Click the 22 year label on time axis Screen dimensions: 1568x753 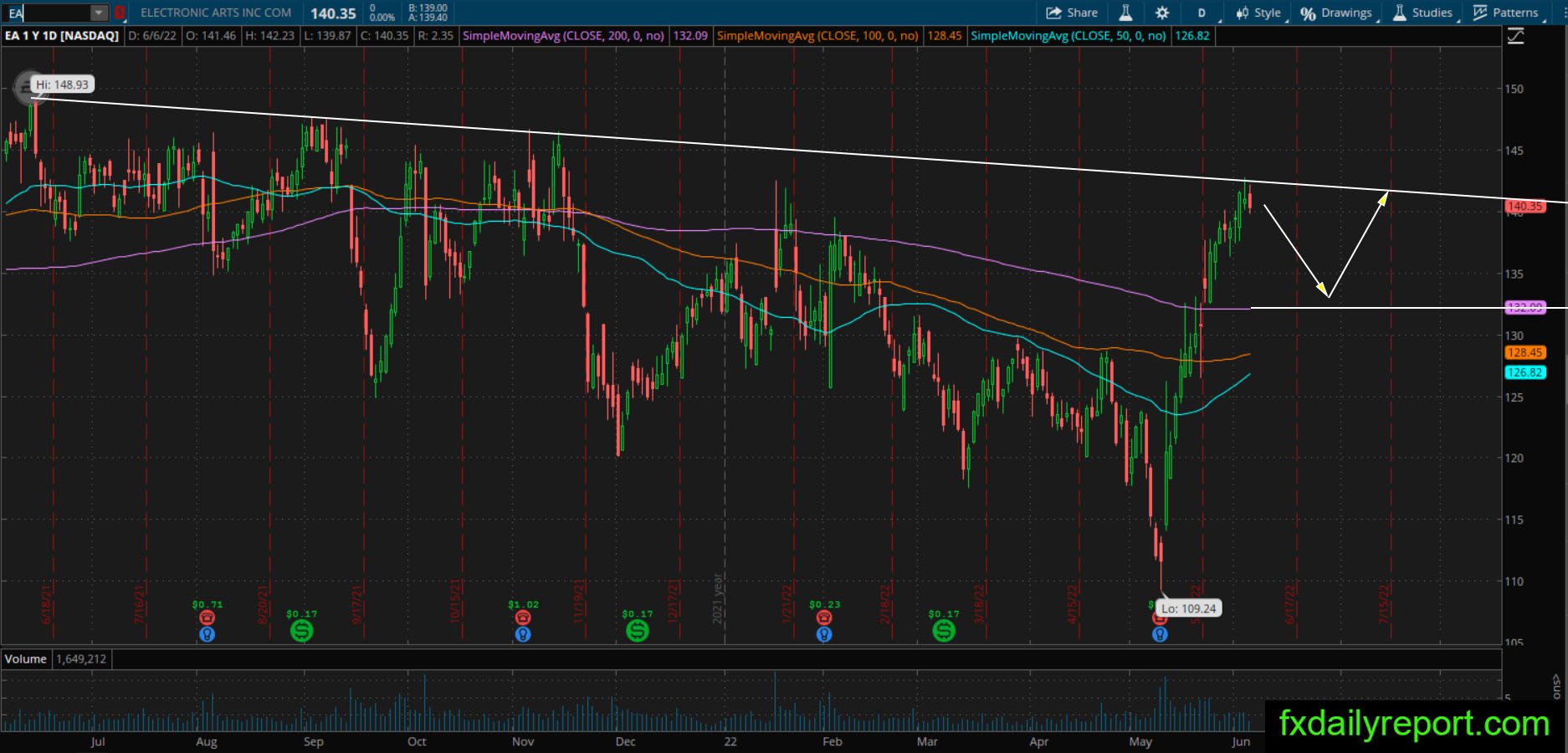pos(730,741)
